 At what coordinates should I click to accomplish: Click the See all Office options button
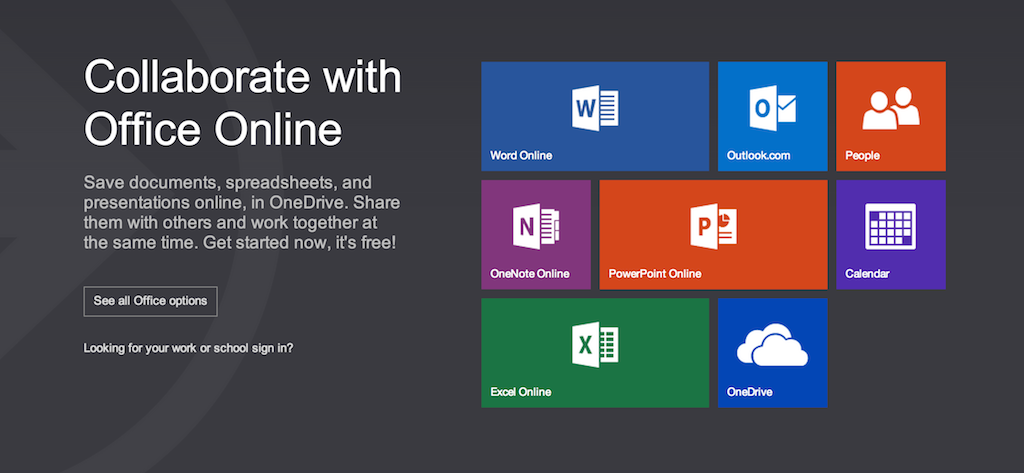150,301
